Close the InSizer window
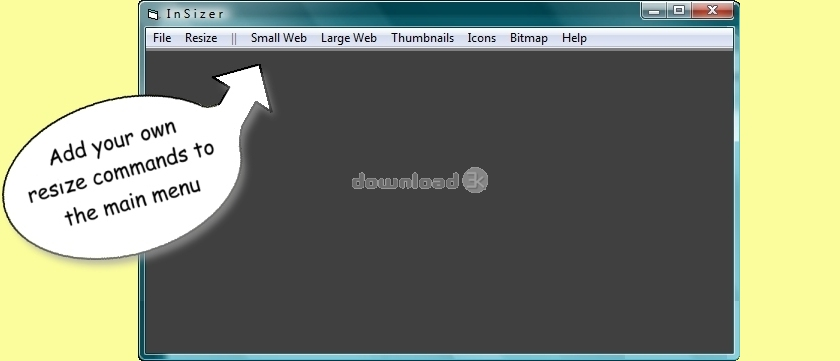This screenshot has height=361, width=840. coord(712,10)
